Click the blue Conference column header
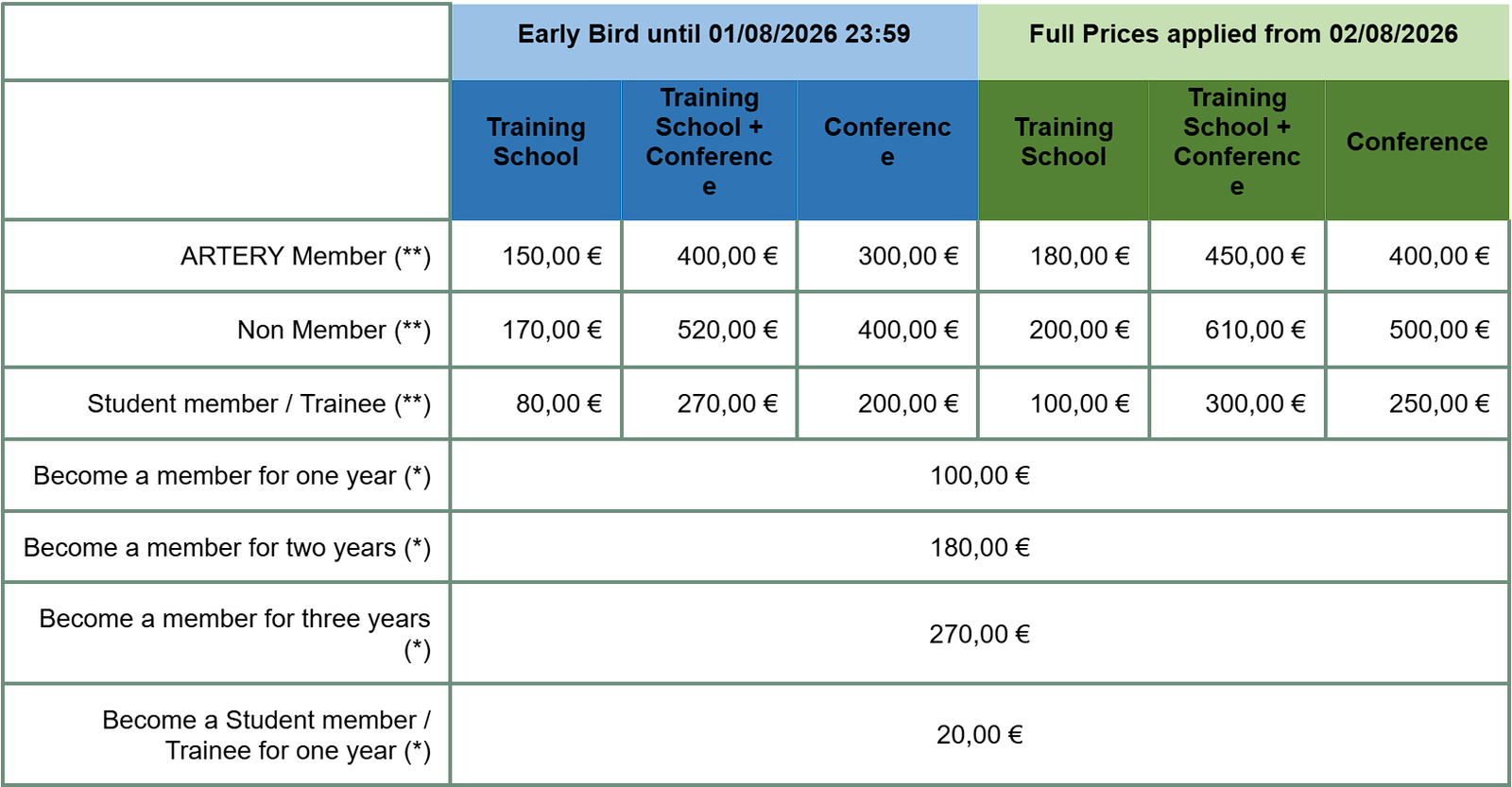 (x=887, y=143)
